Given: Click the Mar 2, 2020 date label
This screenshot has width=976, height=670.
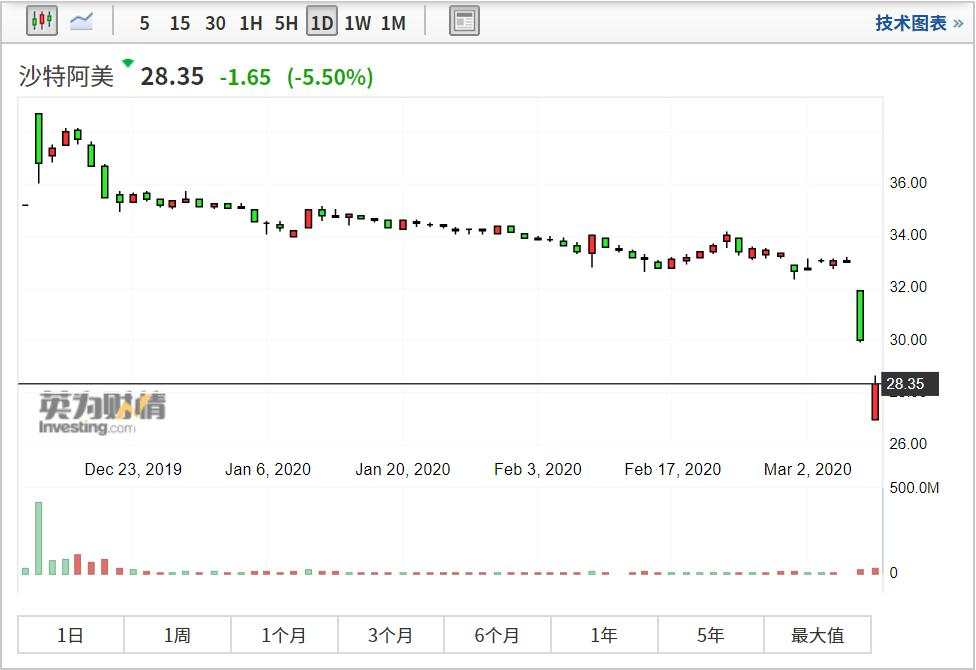Looking at the screenshot, I should (808, 469).
